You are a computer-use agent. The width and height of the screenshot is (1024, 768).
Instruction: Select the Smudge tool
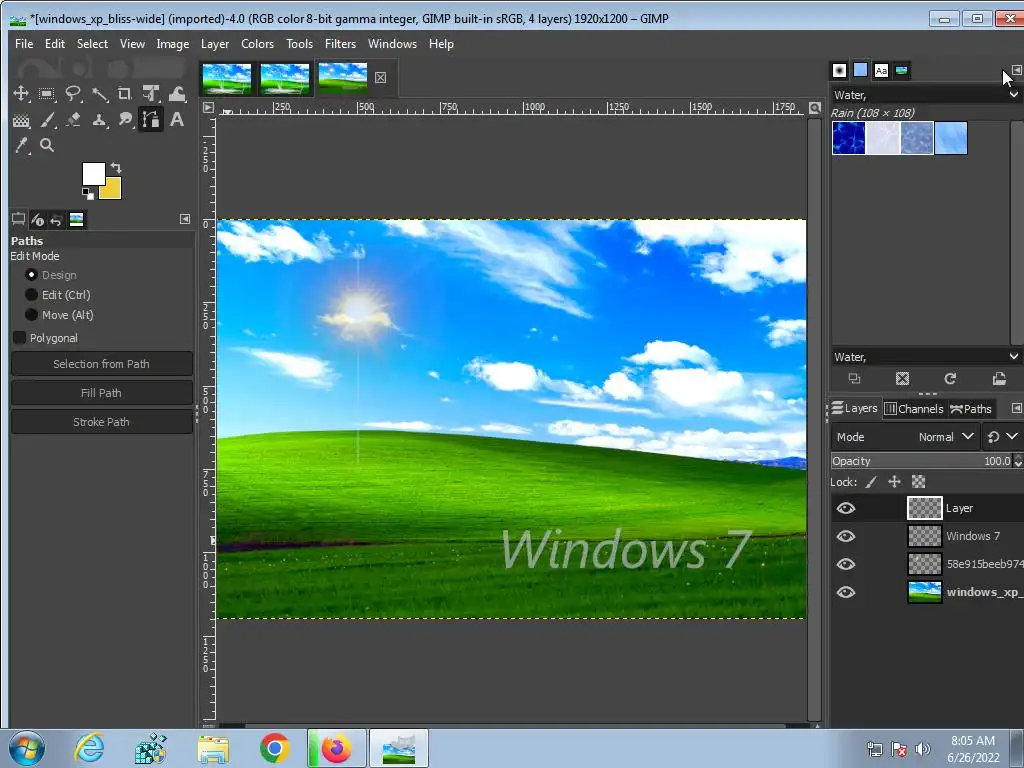125,120
